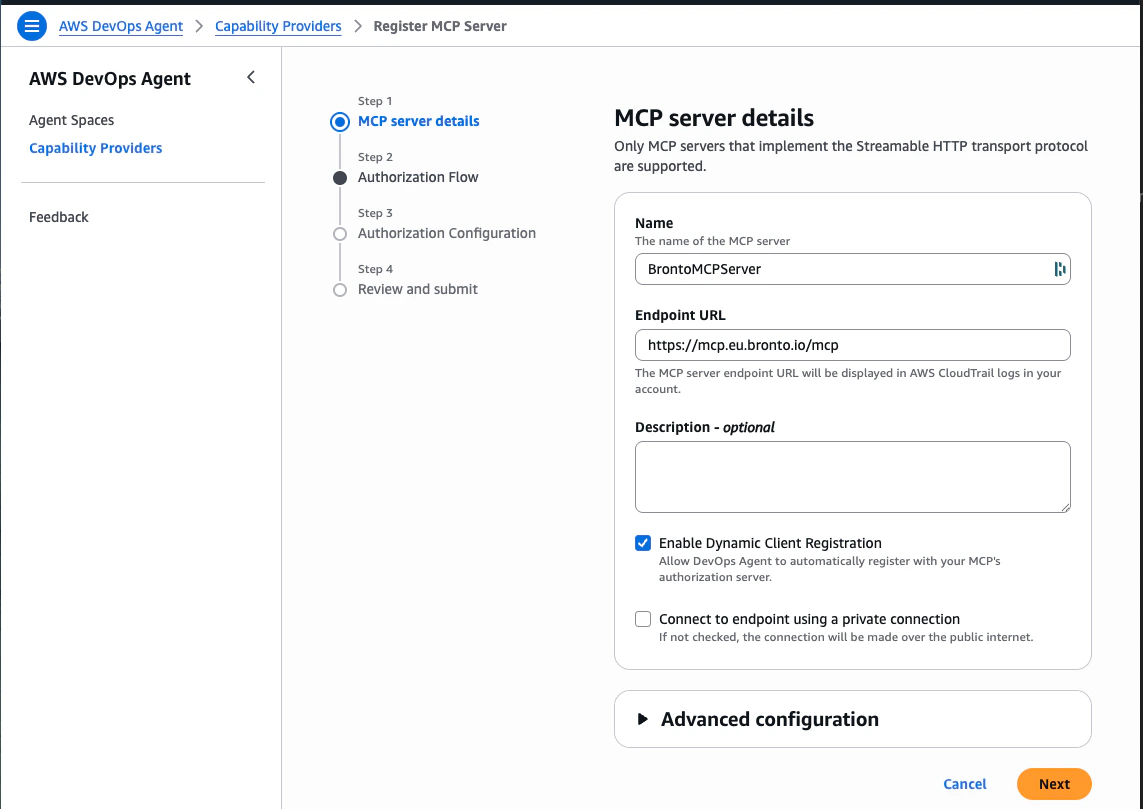Select the Review and submit step label
Image resolution: width=1143 pixels, height=809 pixels.
(x=418, y=289)
